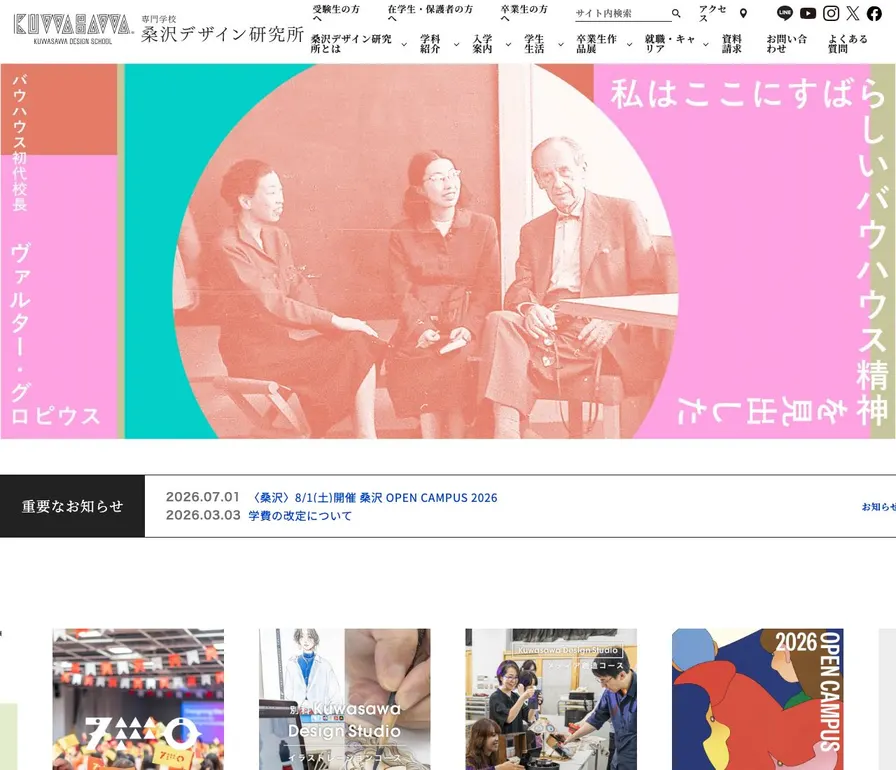Click the Gropius hero banner image

(x=448, y=251)
